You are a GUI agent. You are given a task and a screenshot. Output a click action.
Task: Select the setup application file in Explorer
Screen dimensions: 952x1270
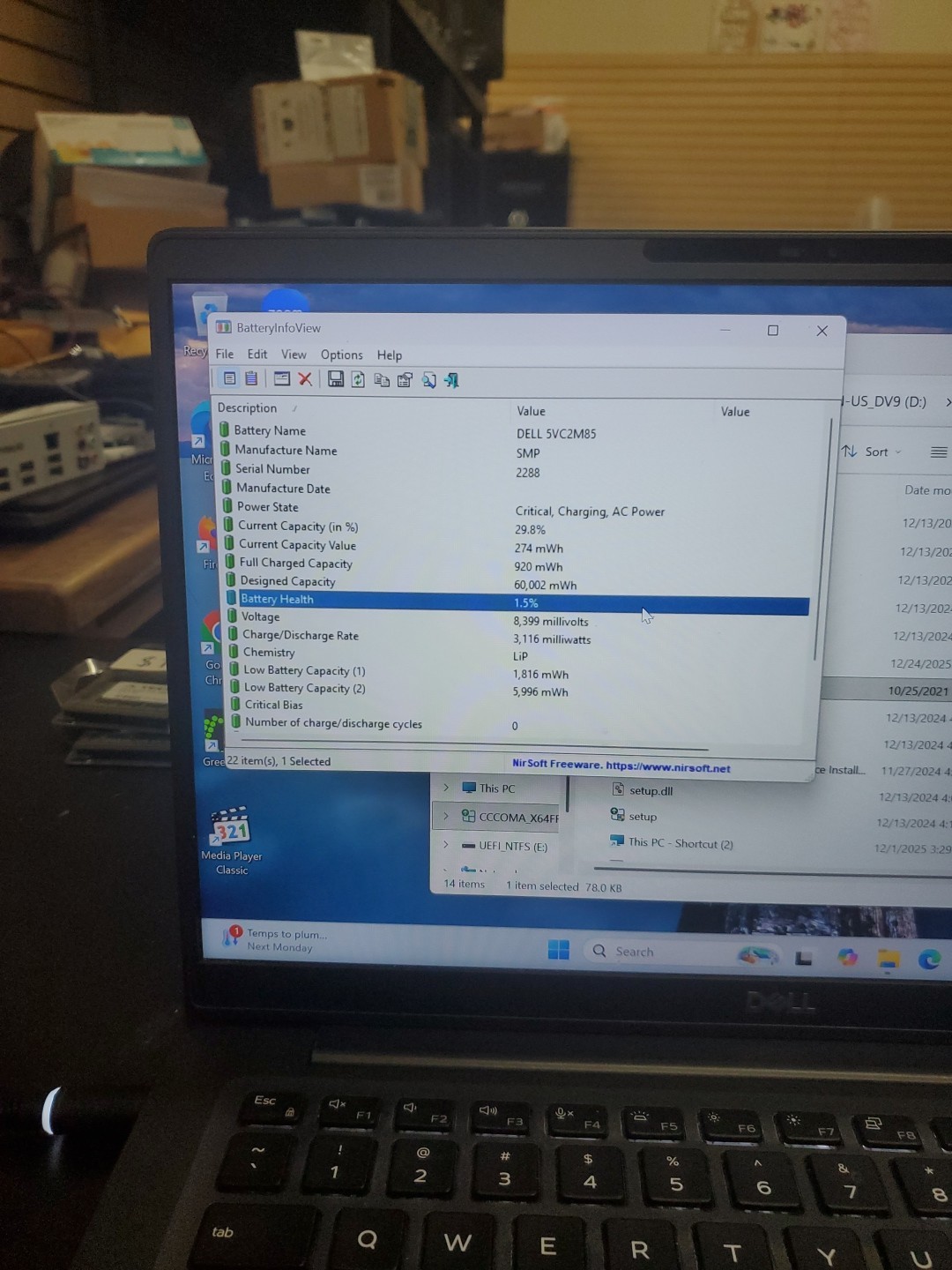(634, 816)
